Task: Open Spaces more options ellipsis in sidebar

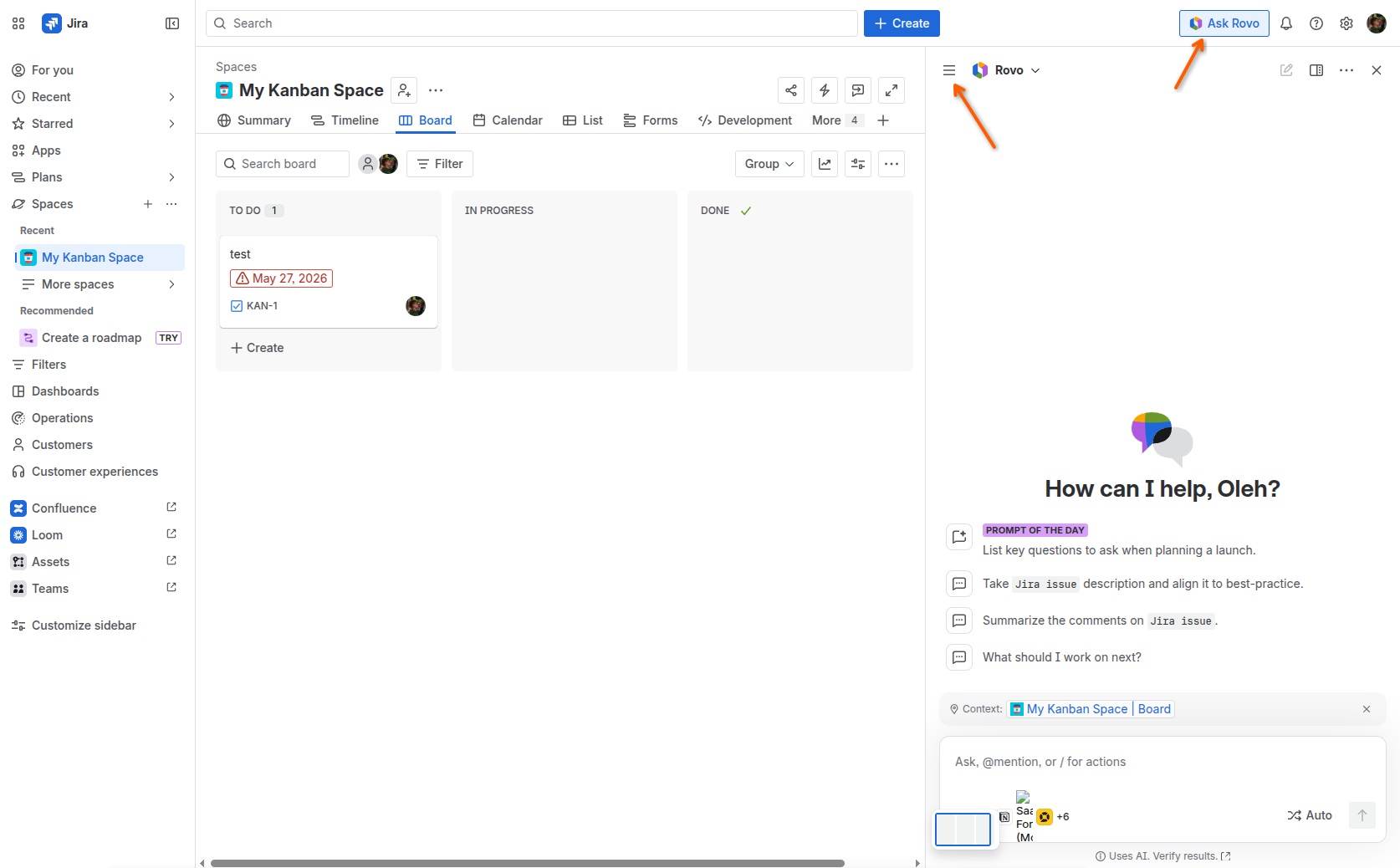Action: tap(171, 204)
